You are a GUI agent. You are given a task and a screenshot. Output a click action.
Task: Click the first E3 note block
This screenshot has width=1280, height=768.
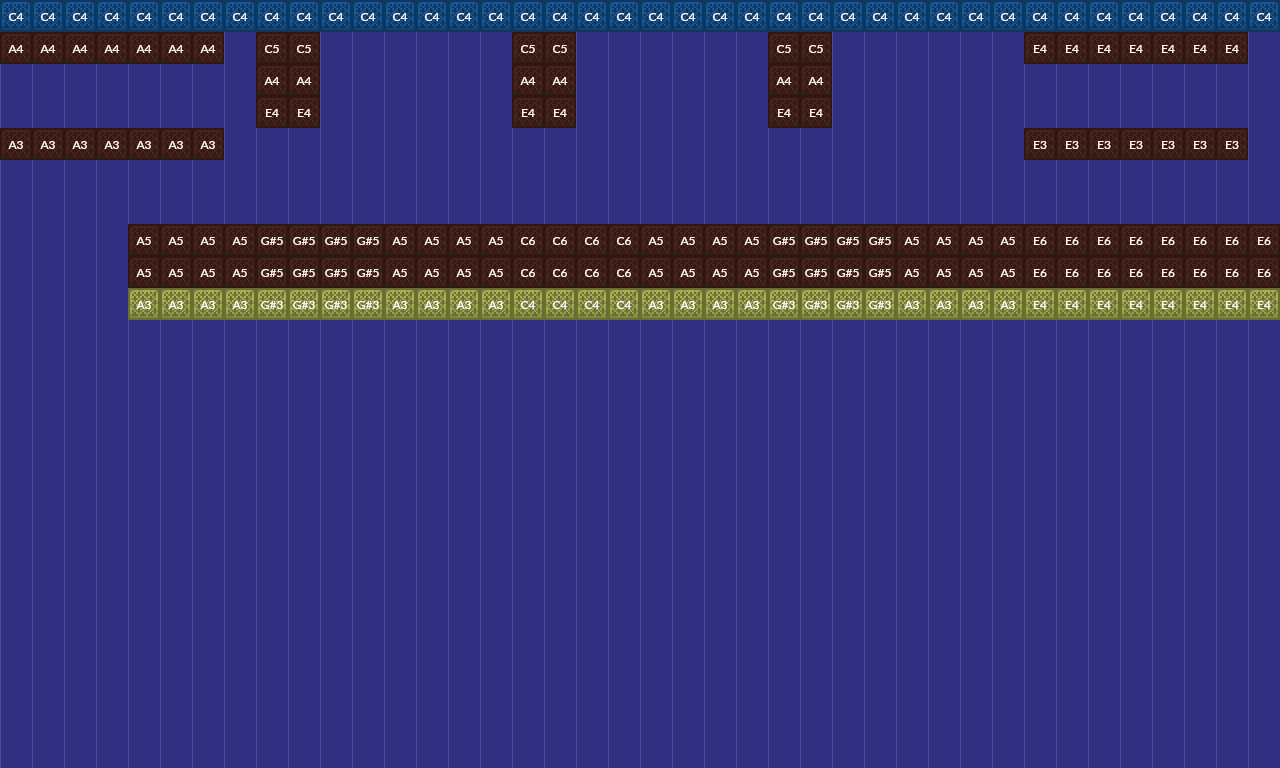point(1040,144)
